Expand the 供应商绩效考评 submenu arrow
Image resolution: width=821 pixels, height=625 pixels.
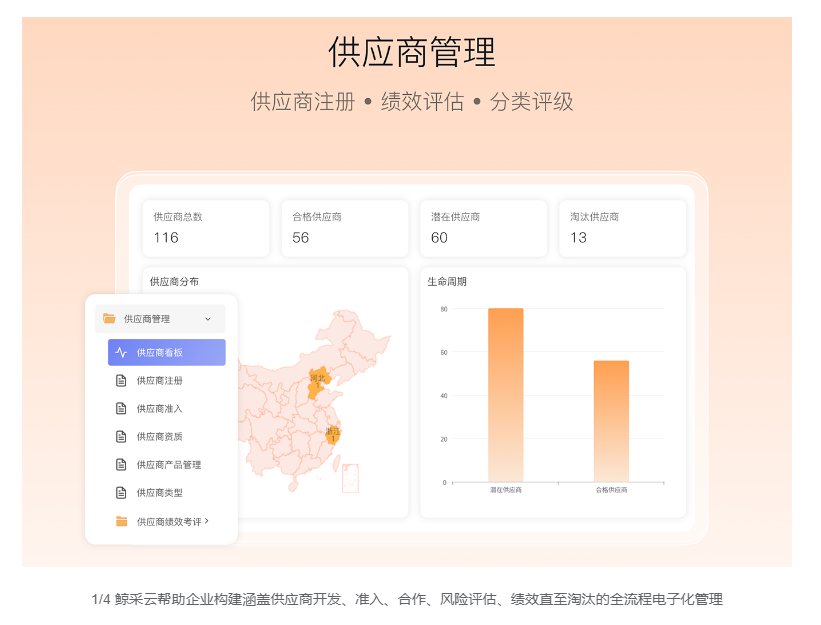tap(207, 521)
